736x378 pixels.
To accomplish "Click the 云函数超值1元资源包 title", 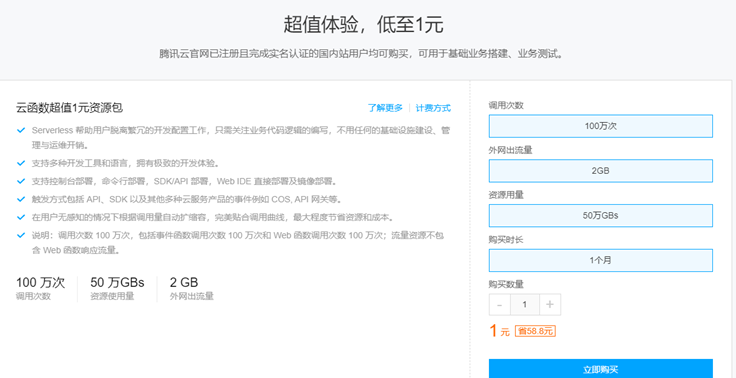I will point(69,108).
